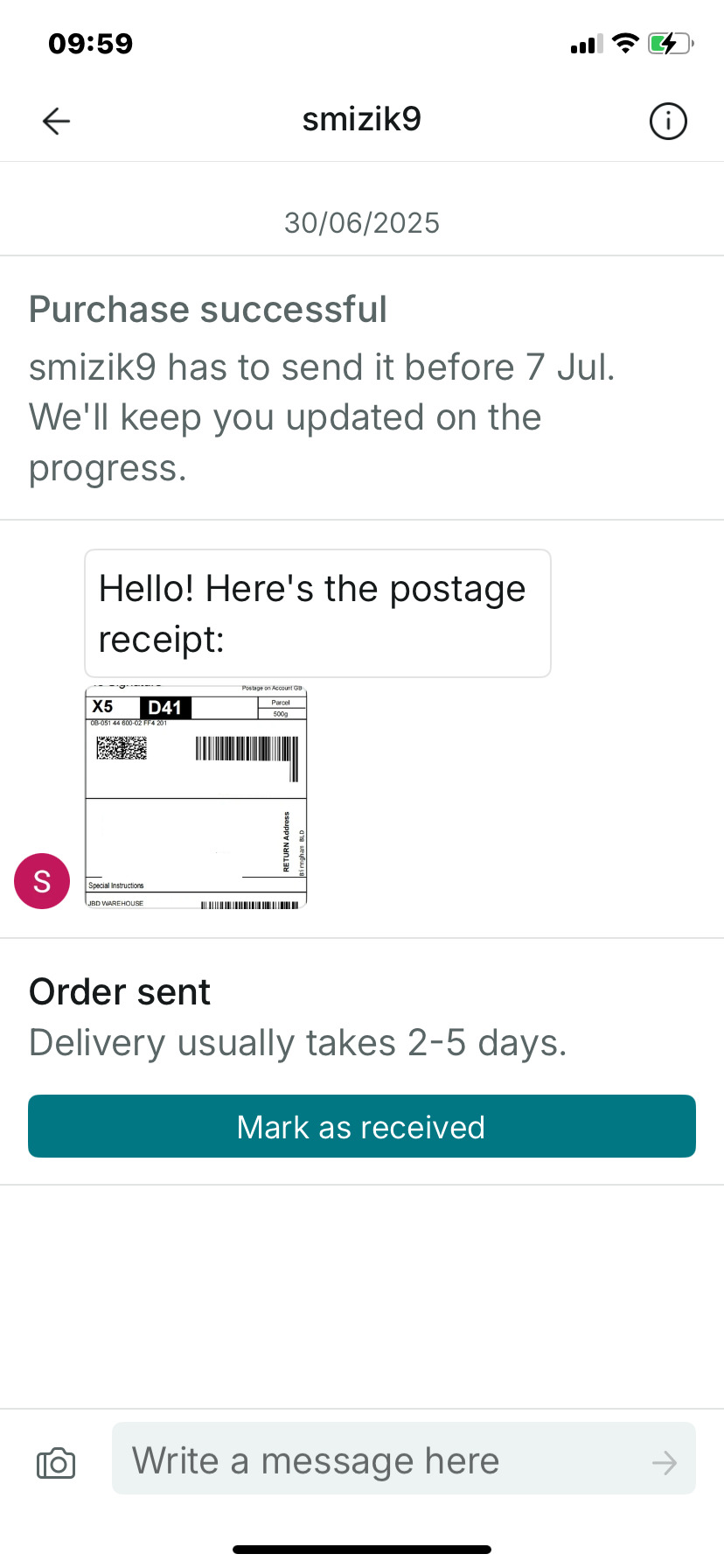This screenshot has height=1568, width=724.
Task: Tap the 09:59 clock in status bar
Action: tap(91, 44)
